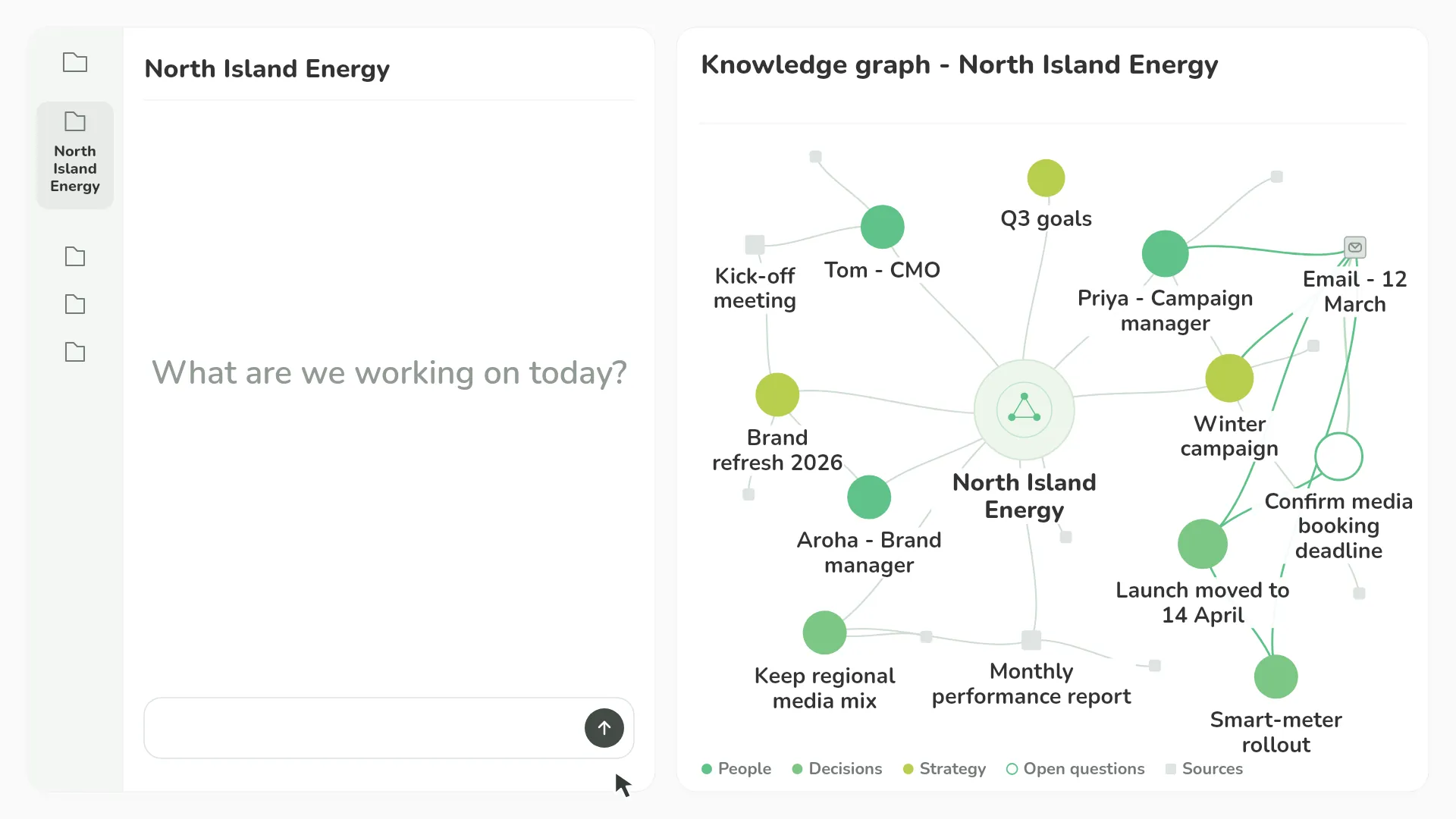Open the folder icon just below North Island Energy
The width and height of the screenshot is (1456, 819).
(75, 256)
